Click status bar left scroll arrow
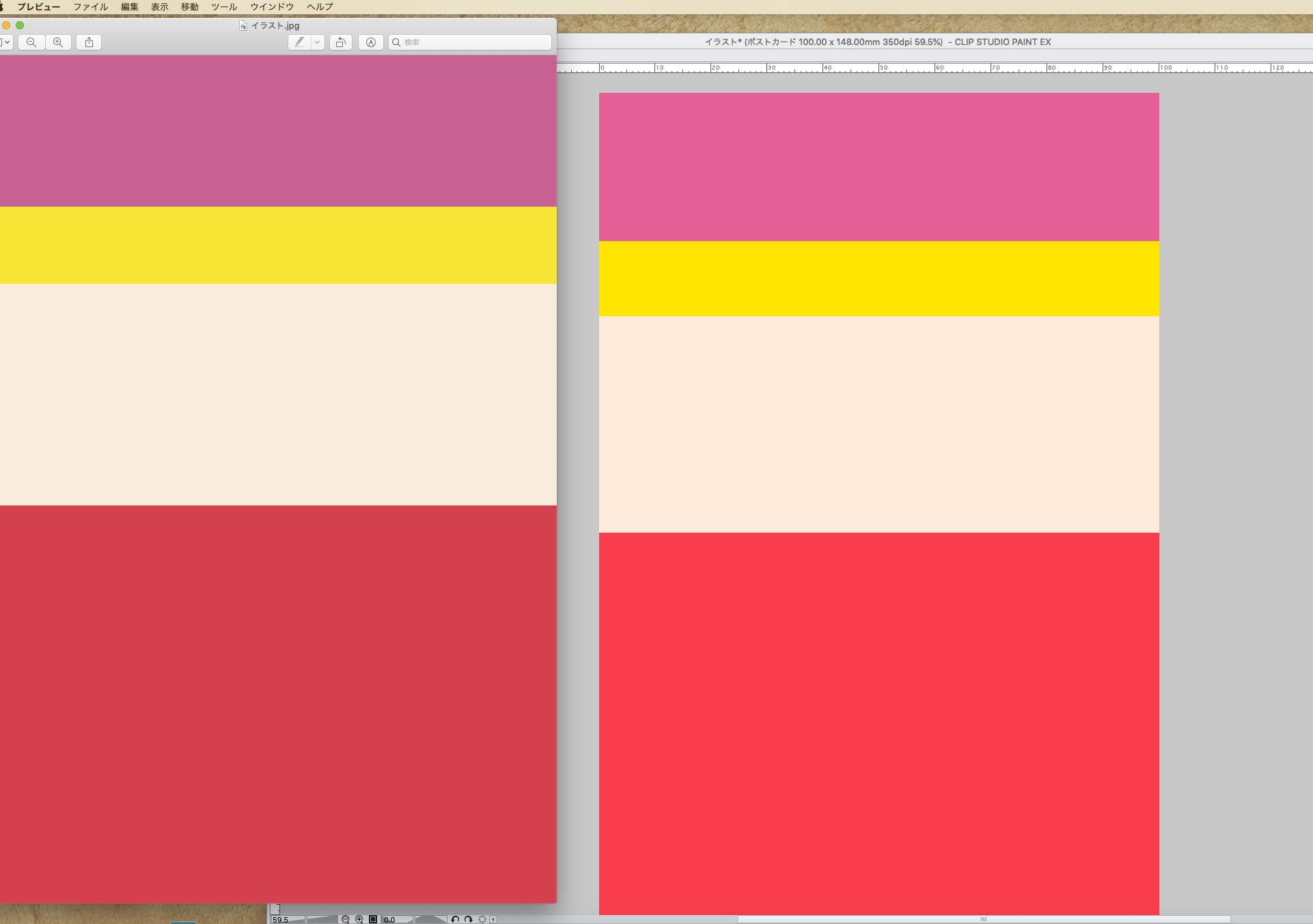 tap(493, 919)
